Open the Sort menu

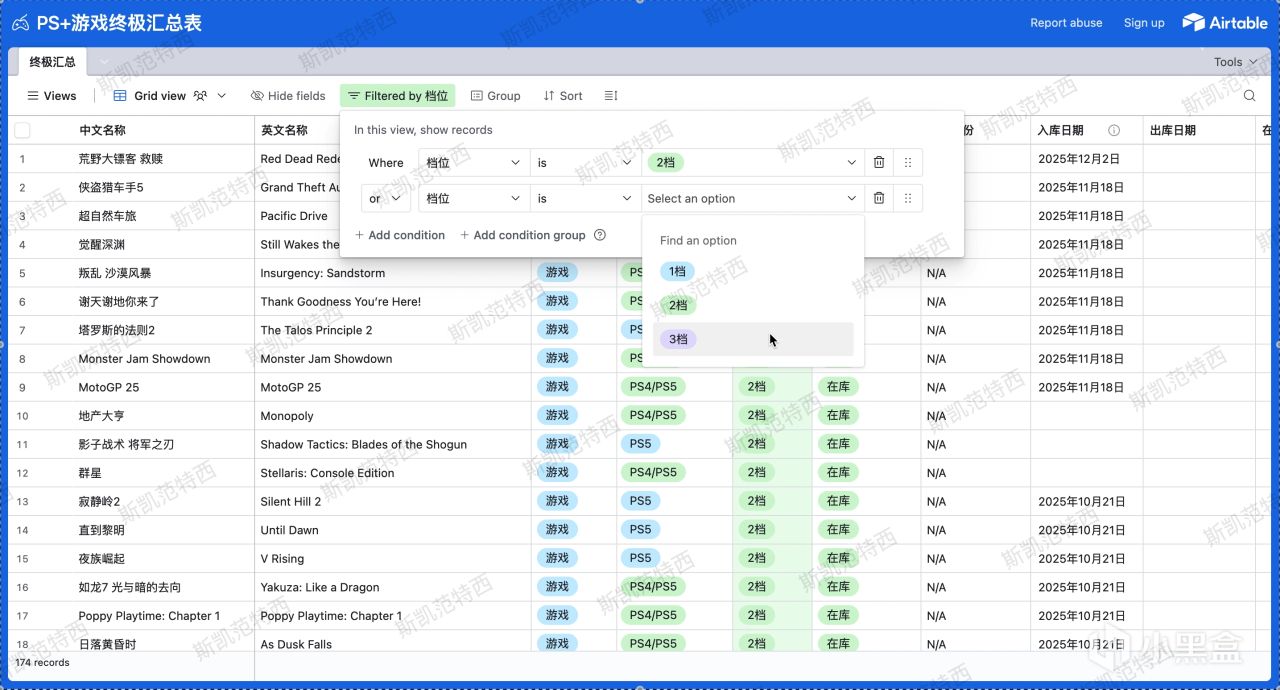(x=563, y=96)
